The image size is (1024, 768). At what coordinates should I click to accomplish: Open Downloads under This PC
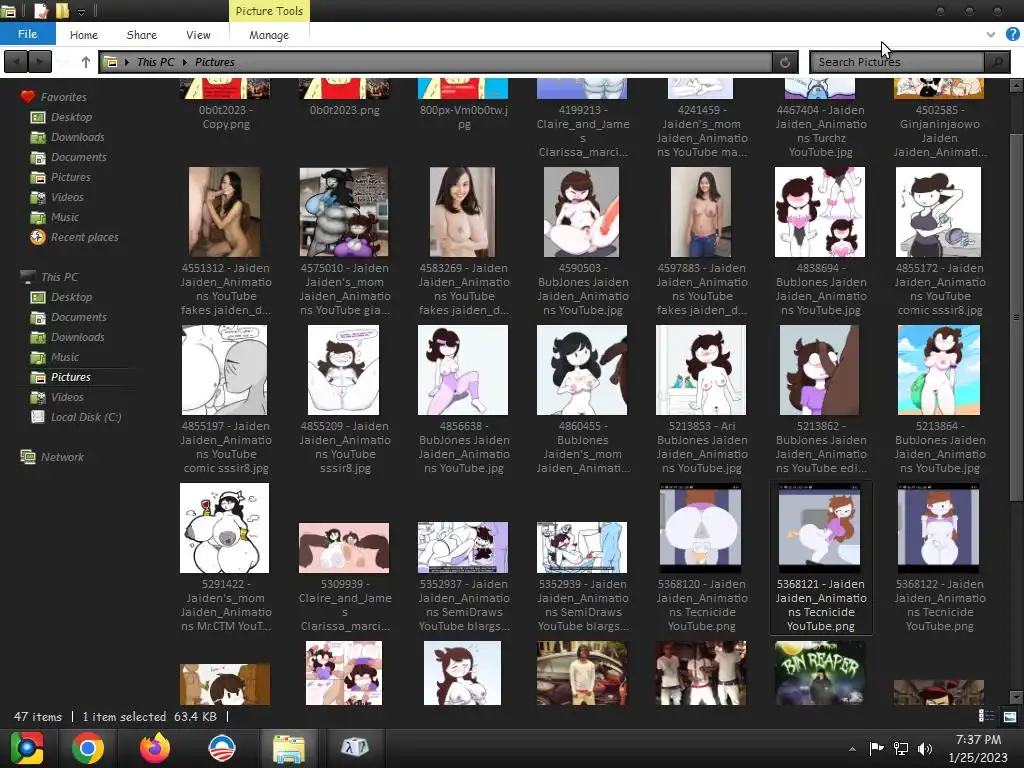[77, 337]
